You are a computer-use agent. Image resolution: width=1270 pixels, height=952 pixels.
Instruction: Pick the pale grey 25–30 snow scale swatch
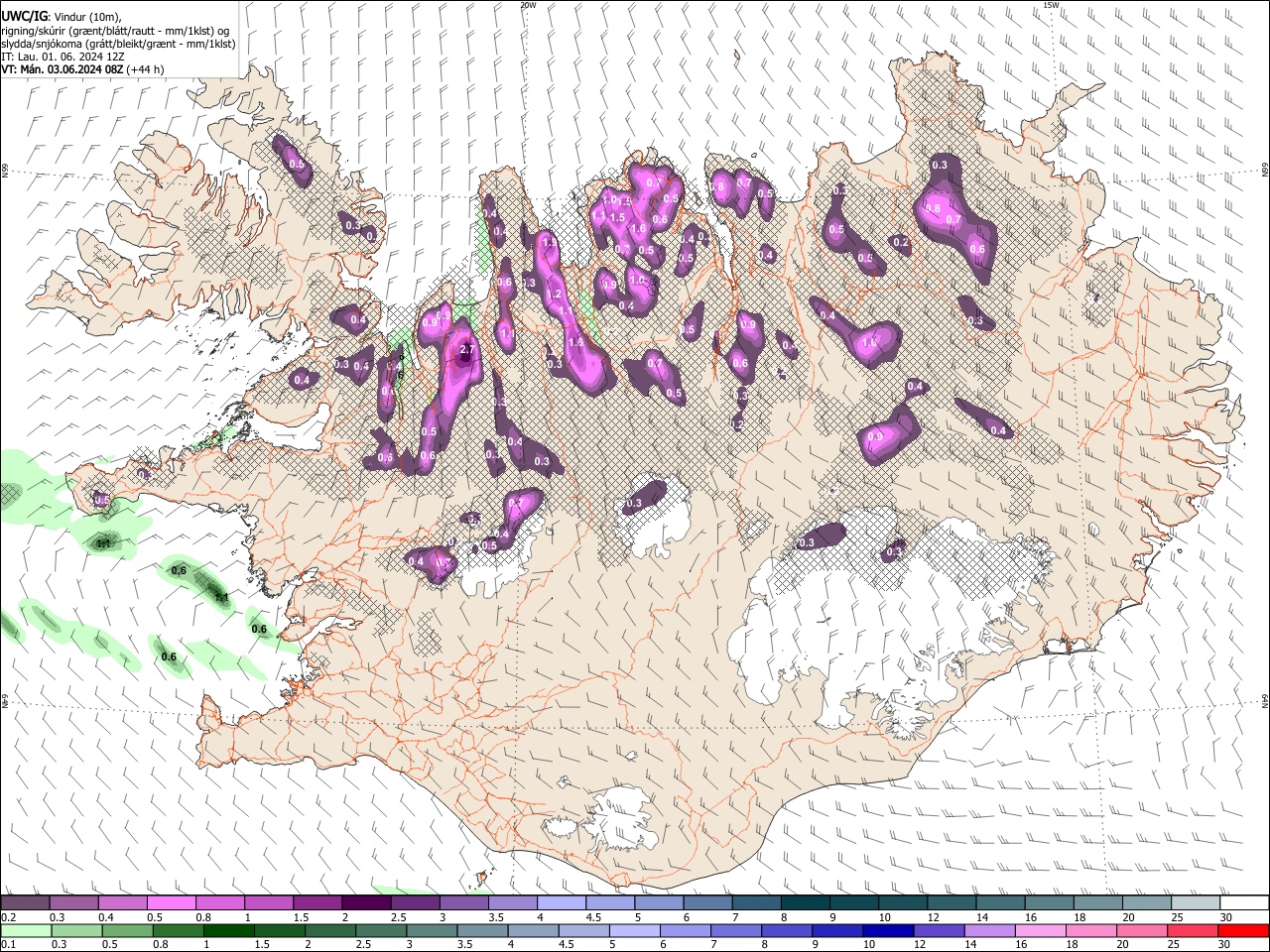tap(1196, 902)
